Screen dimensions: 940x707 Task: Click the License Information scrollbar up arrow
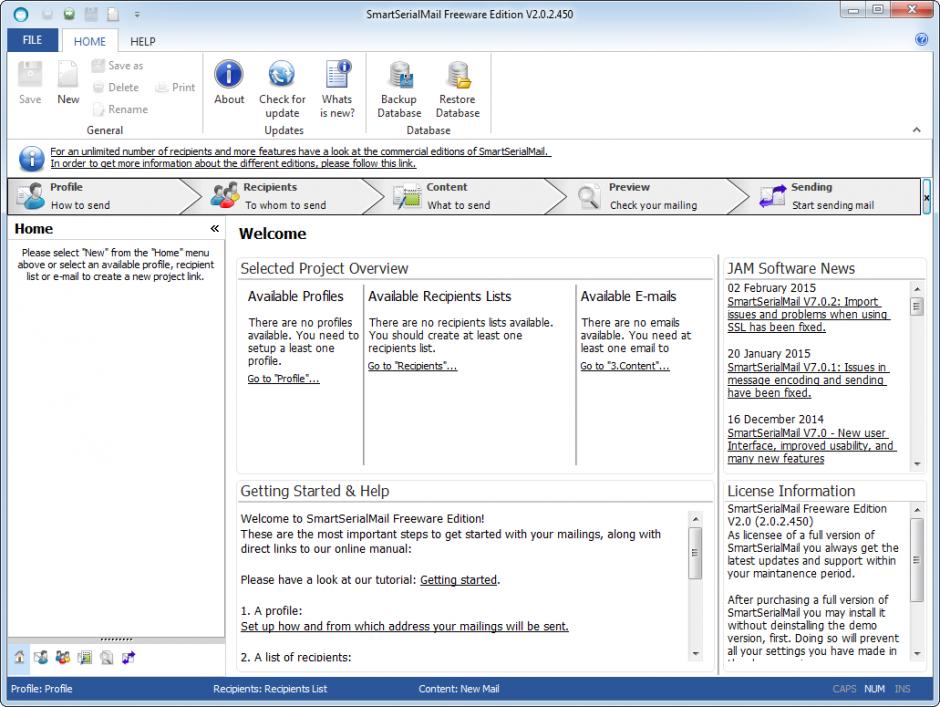pyautogui.click(x=917, y=510)
